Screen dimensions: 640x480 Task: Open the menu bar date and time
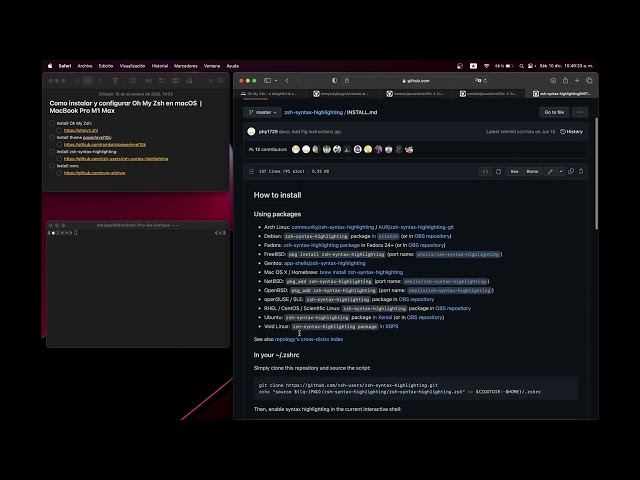coord(566,66)
